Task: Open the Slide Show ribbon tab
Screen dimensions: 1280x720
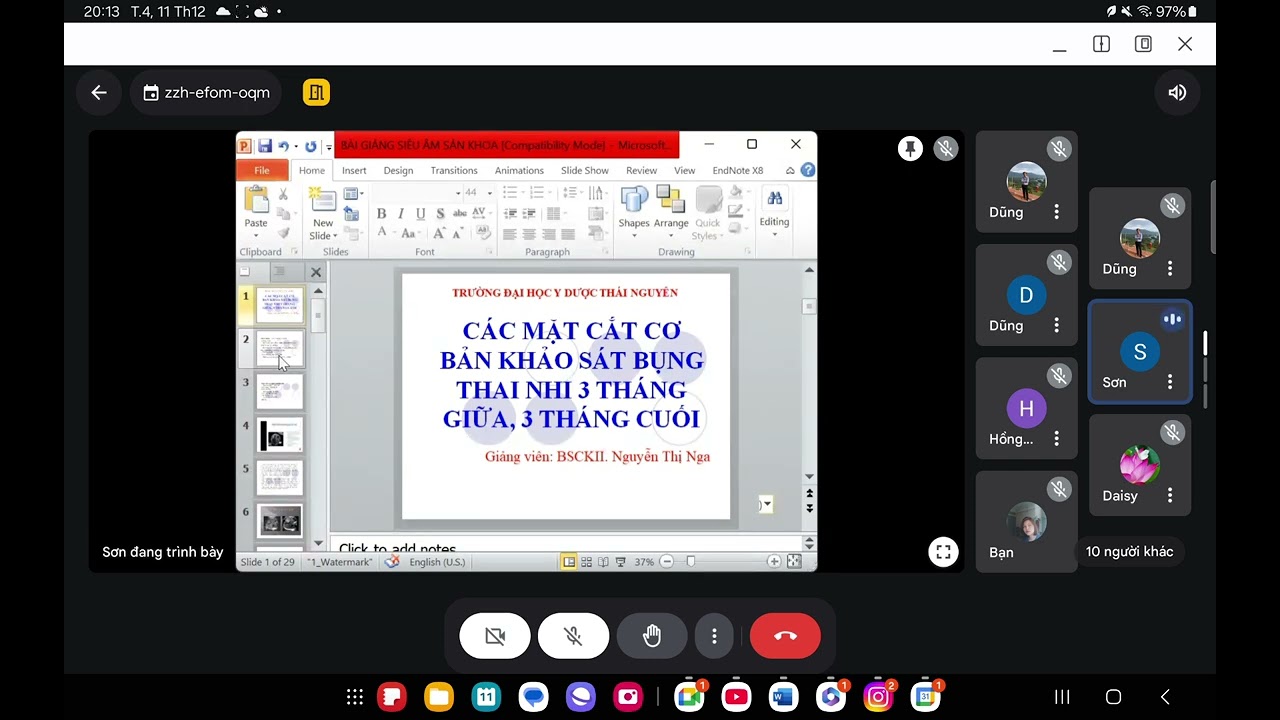Action: pyautogui.click(x=585, y=170)
